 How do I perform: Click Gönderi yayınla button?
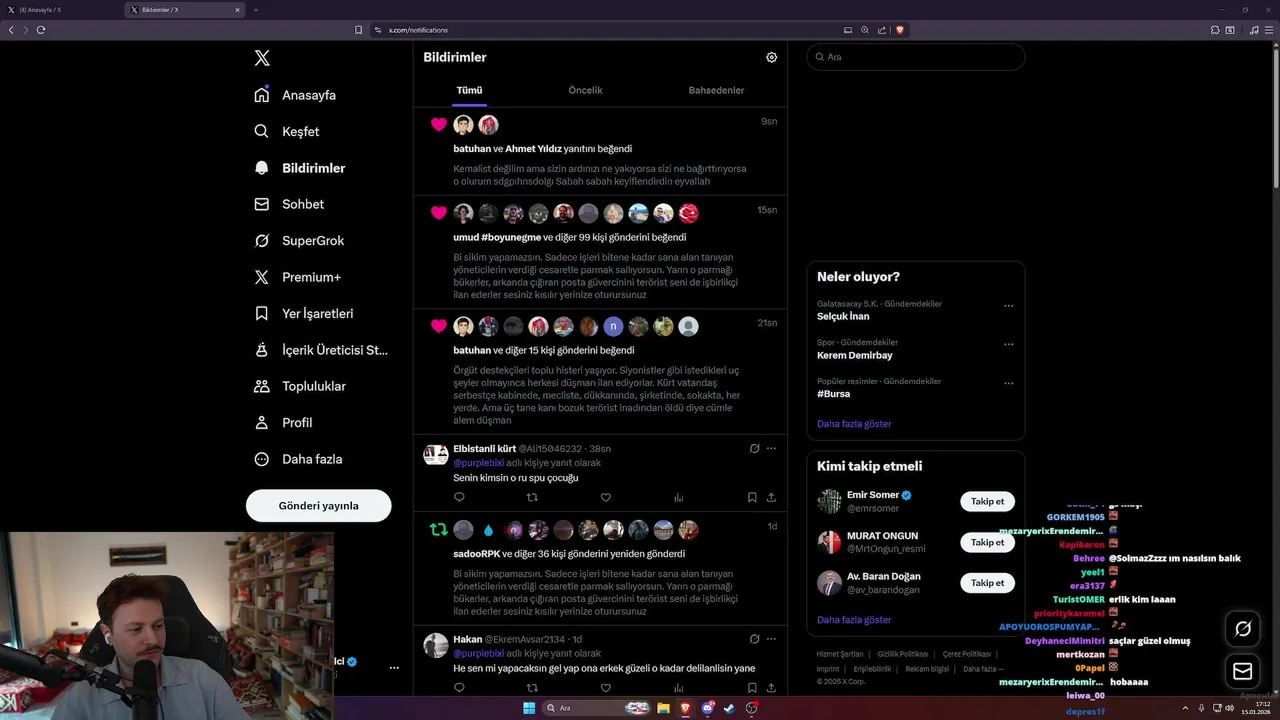point(318,506)
